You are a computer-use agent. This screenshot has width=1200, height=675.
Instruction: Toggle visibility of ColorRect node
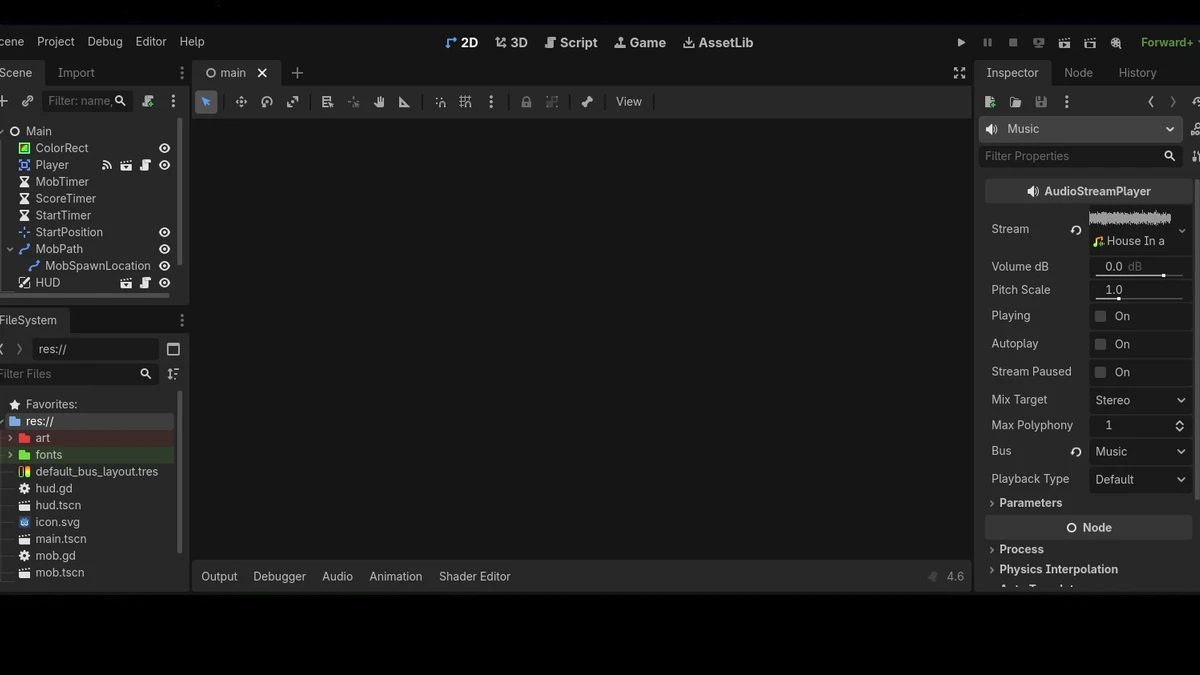[x=164, y=148]
